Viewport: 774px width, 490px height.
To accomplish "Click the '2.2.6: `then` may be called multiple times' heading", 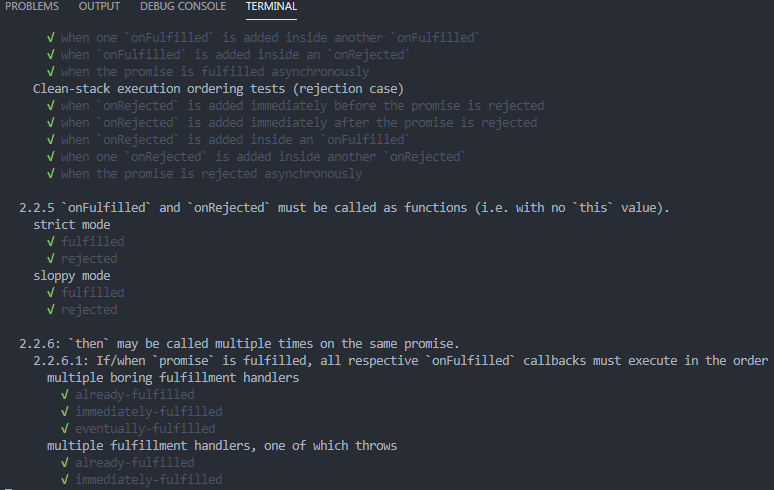I will point(239,344).
